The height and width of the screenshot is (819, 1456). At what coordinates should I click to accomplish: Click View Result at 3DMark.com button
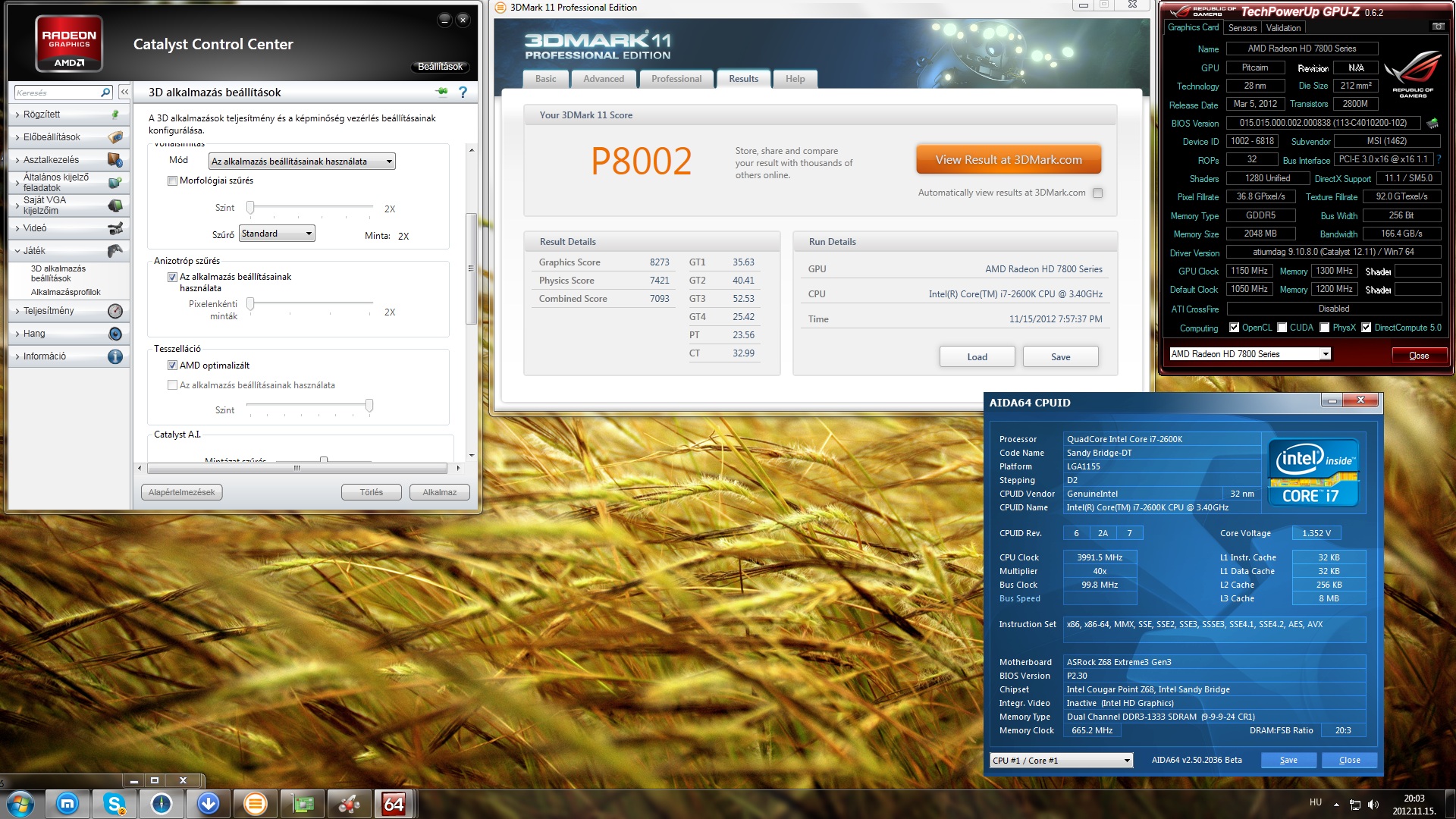[x=1008, y=160]
